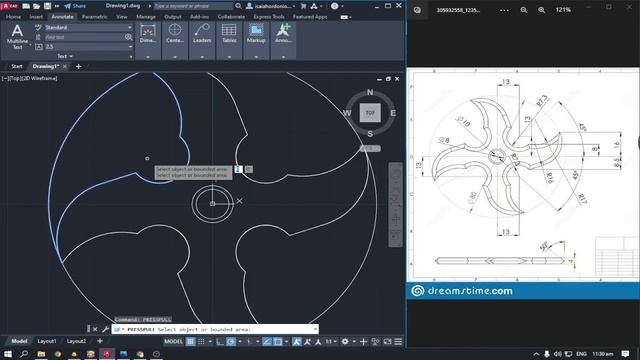
Task: Click the Autodesk App Store cart icon
Action: tap(303, 6)
